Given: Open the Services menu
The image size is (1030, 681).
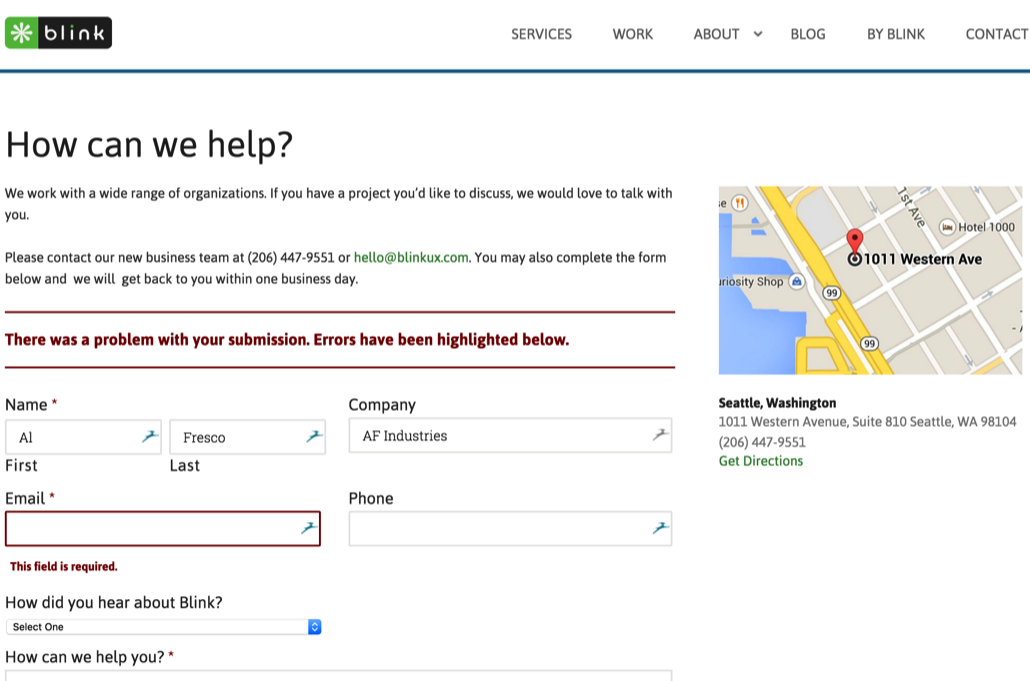Looking at the screenshot, I should [541, 34].
